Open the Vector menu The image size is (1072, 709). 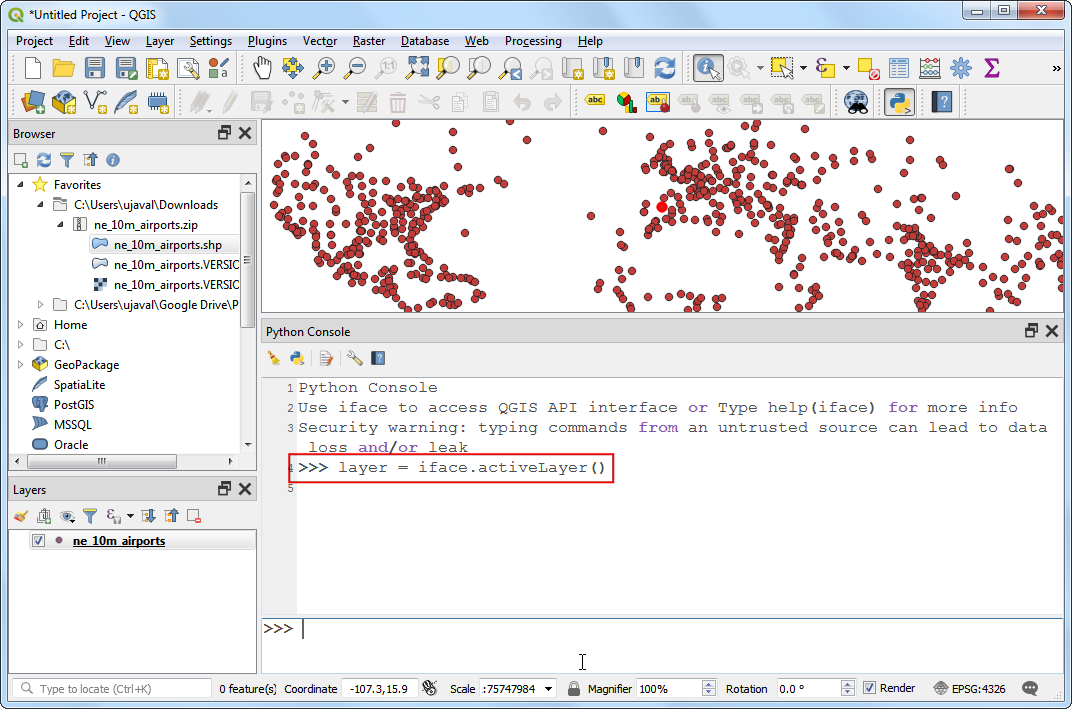(319, 41)
